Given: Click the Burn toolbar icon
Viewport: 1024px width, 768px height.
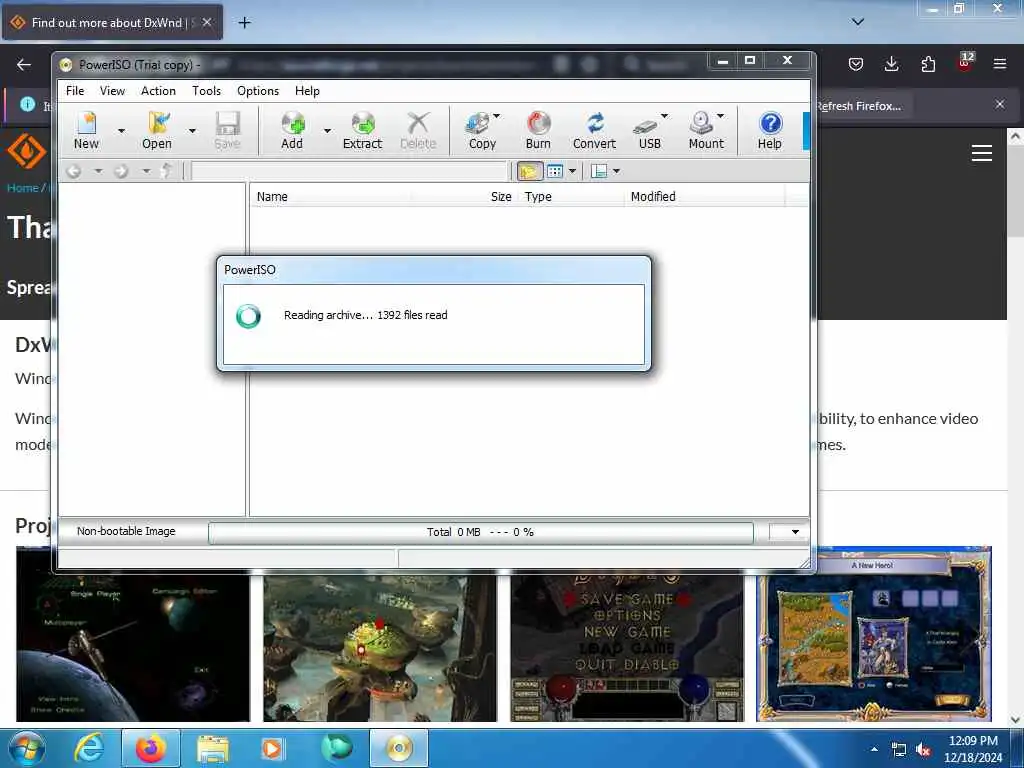Looking at the screenshot, I should [538, 130].
